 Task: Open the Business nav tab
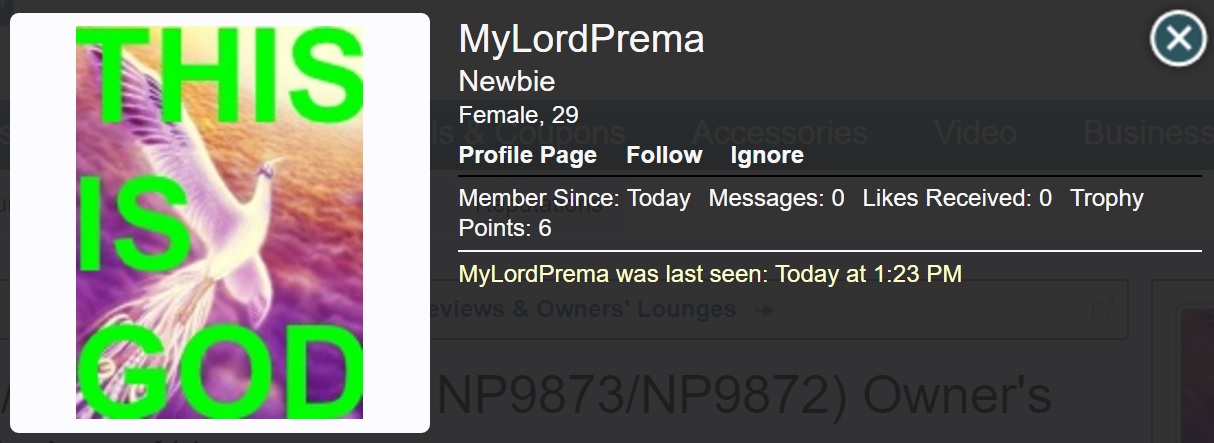pos(1147,133)
